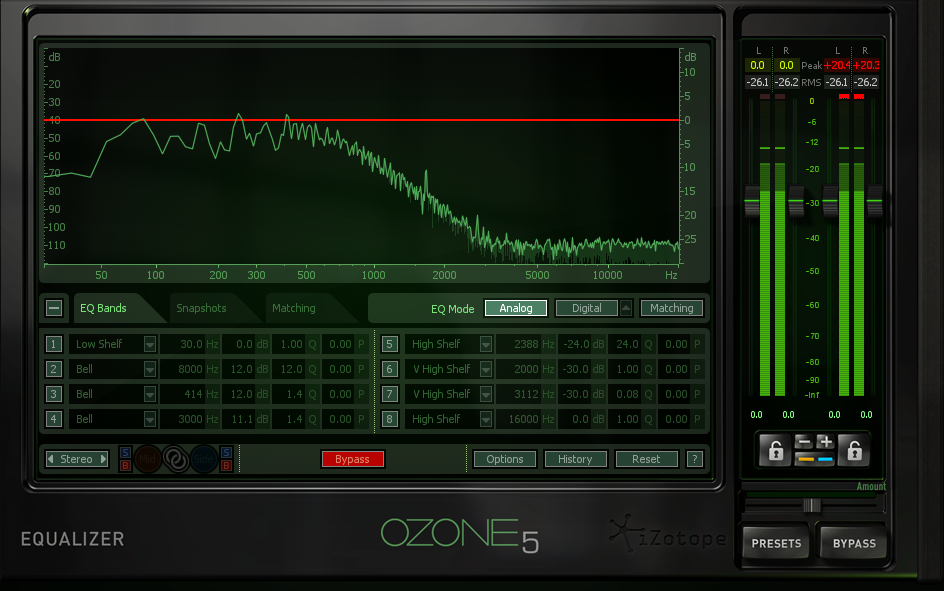Image resolution: width=944 pixels, height=591 pixels.
Task: Select the Mid channel circle
Action: (148, 459)
